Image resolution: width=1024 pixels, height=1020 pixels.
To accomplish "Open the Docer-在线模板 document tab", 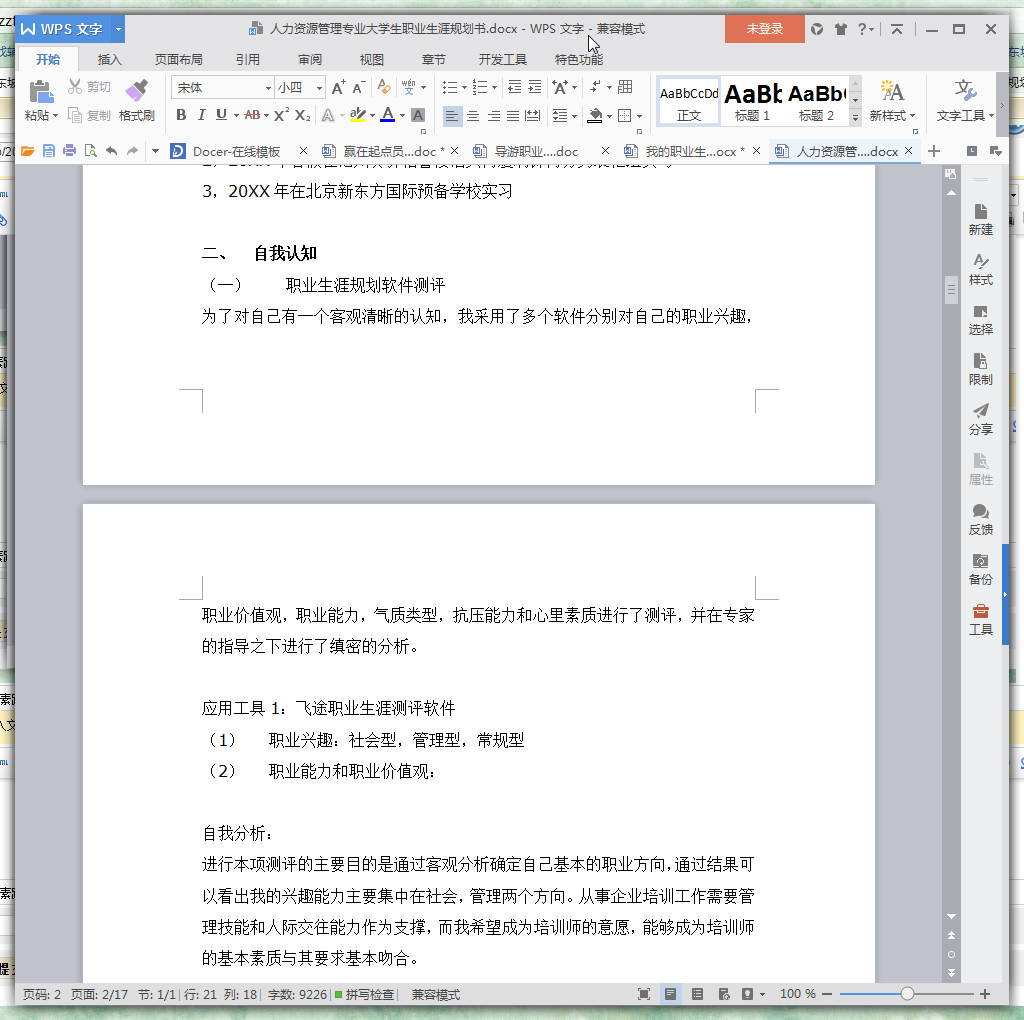I will (238, 151).
